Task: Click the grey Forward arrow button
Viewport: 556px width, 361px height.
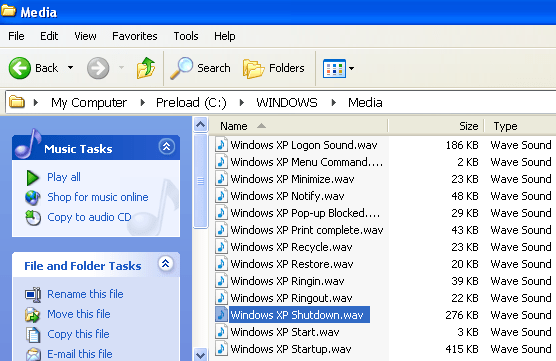Action: 98,68
